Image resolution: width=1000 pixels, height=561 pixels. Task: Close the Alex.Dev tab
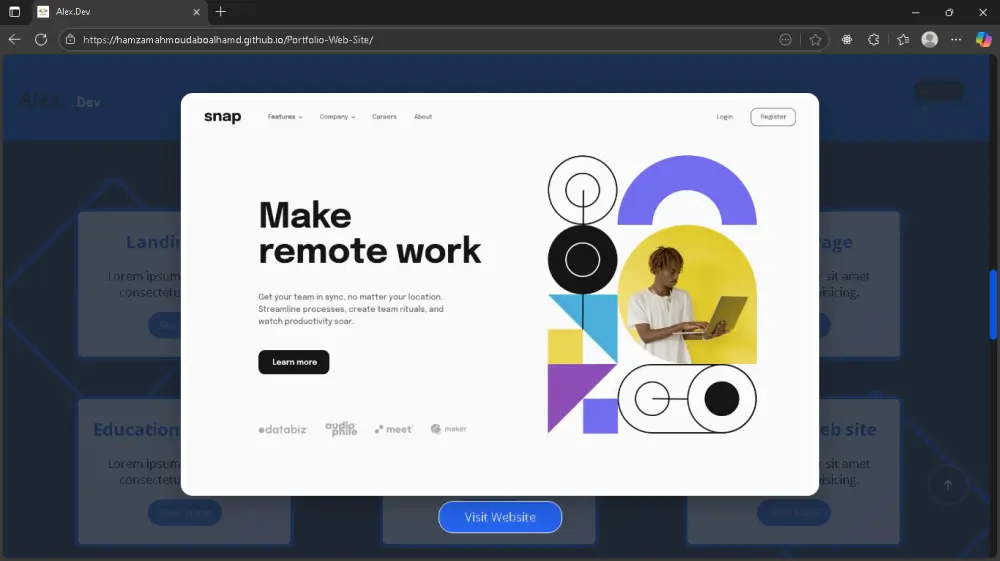point(196,11)
